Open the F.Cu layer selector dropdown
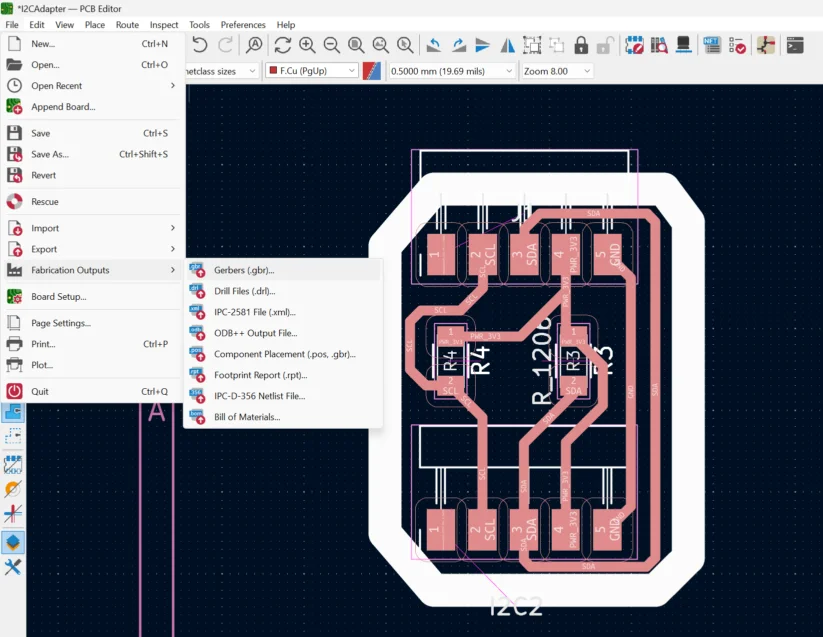823x637 pixels. [x=311, y=71]
